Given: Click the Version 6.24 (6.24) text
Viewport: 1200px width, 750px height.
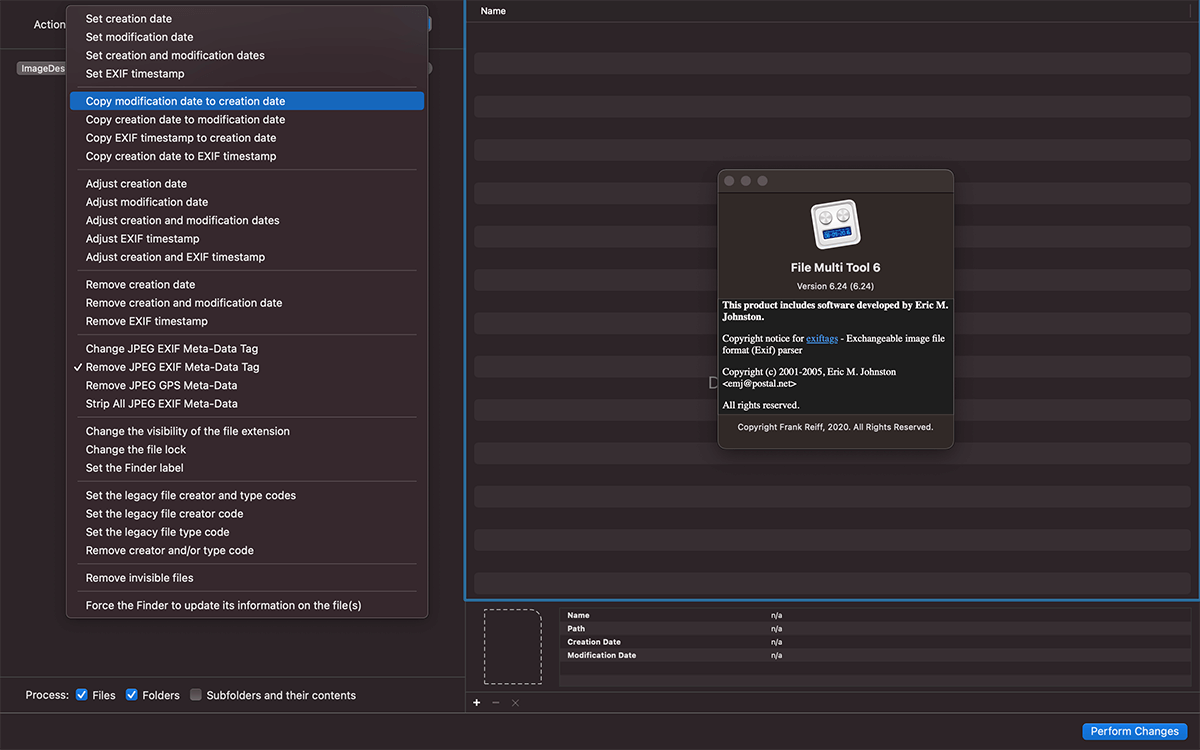Looking at the screenshot, I should click(835, 286).
